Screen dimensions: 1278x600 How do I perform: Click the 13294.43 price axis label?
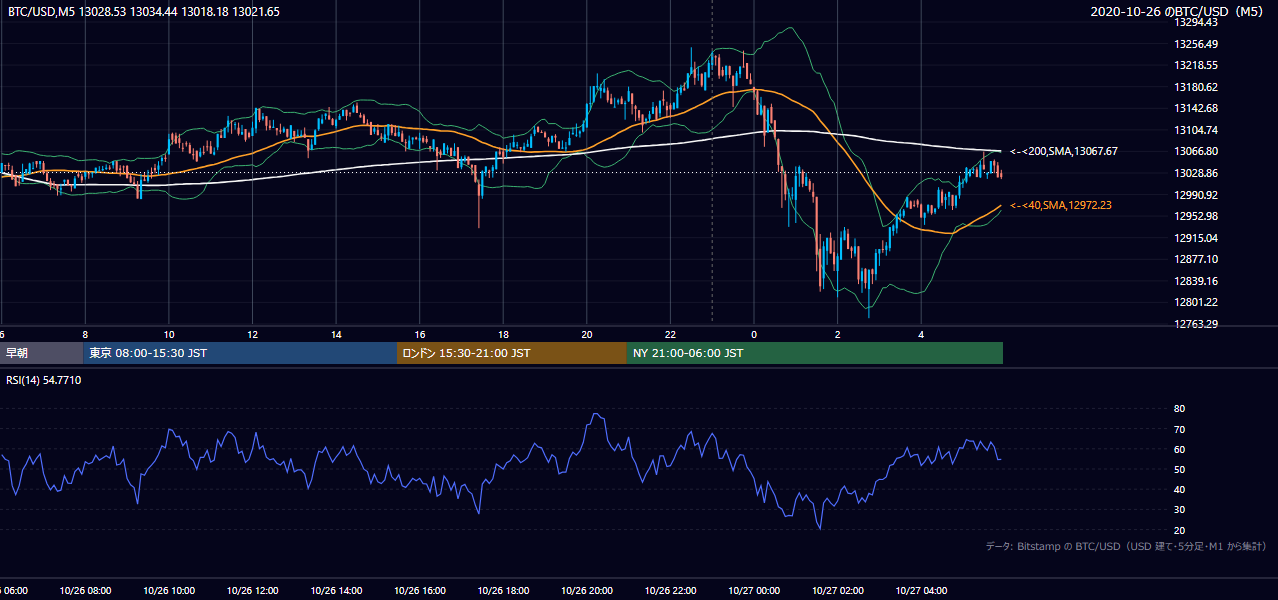pyautogui.click(x=1196, y=23)
